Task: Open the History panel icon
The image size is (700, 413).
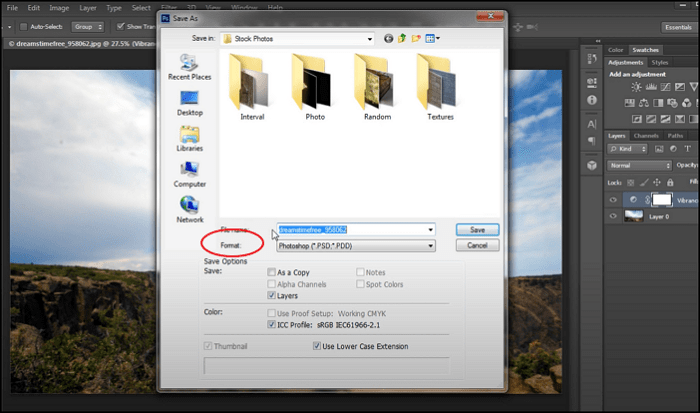Action: (x=592, y=58)
